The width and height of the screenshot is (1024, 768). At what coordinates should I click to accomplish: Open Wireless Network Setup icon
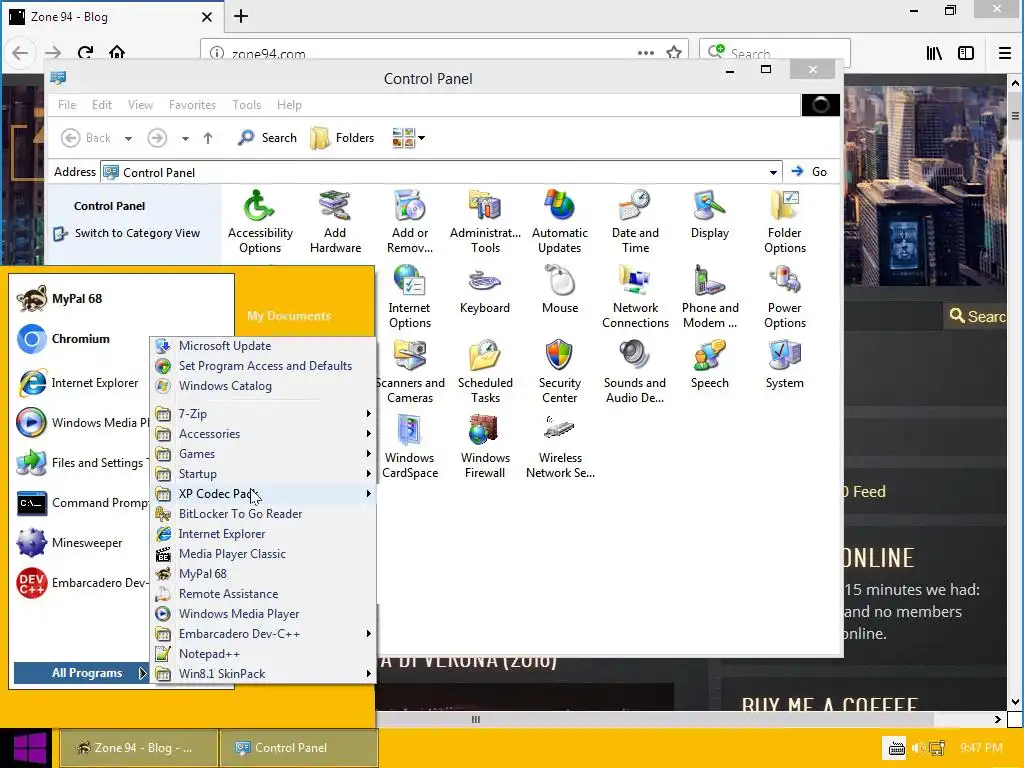pos(560,447)
